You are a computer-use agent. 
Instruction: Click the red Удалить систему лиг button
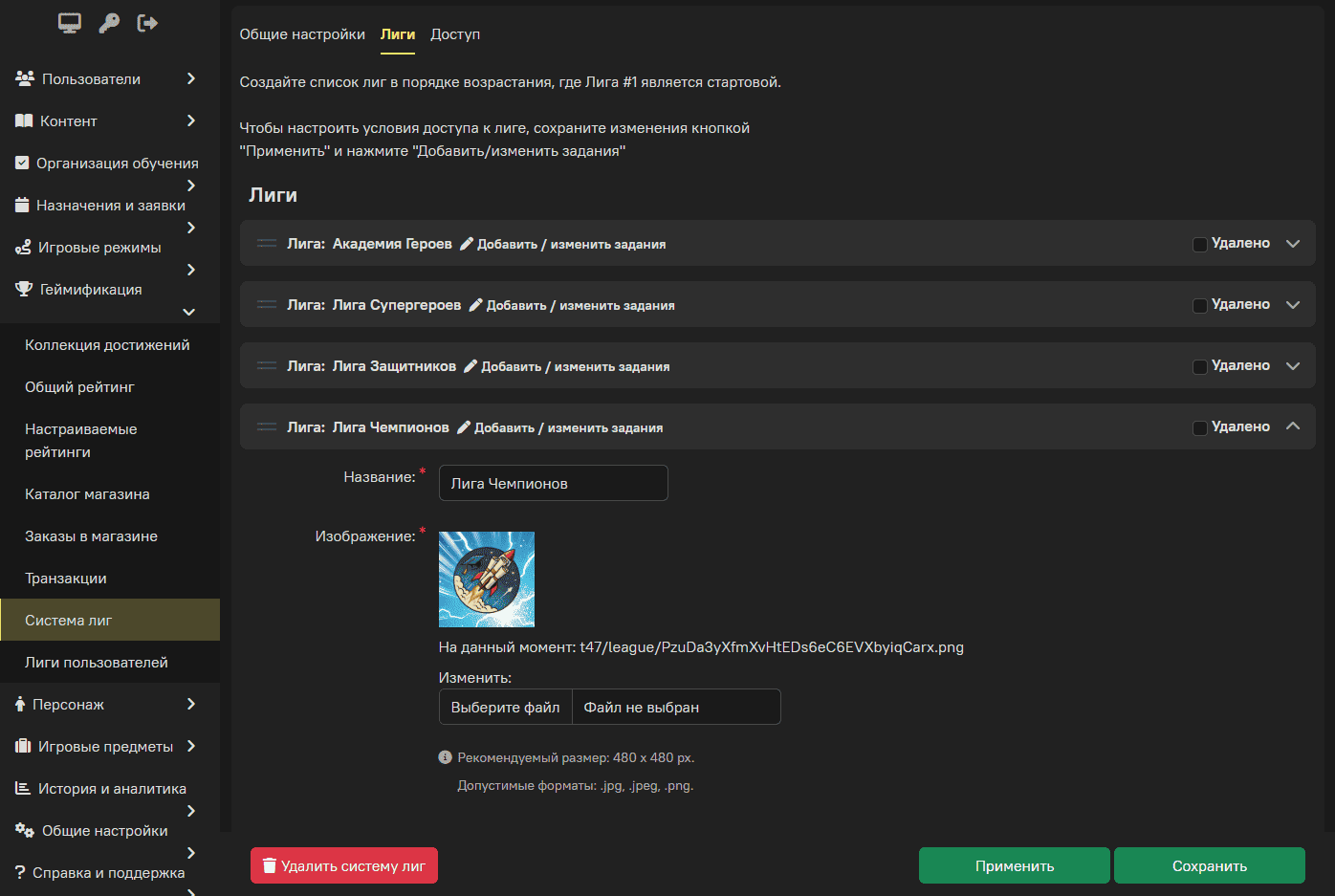344,865
